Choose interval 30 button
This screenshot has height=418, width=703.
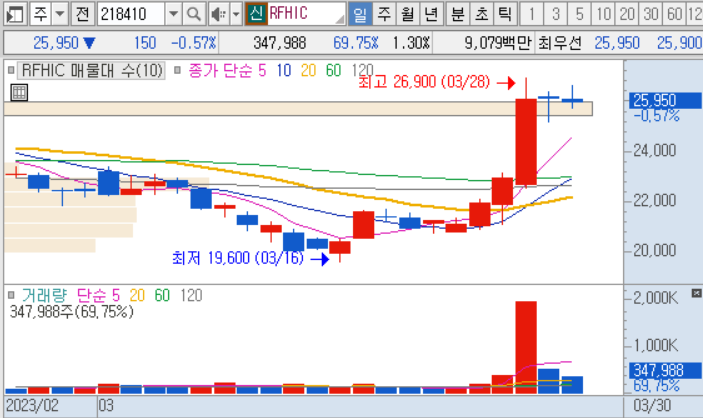651,14
